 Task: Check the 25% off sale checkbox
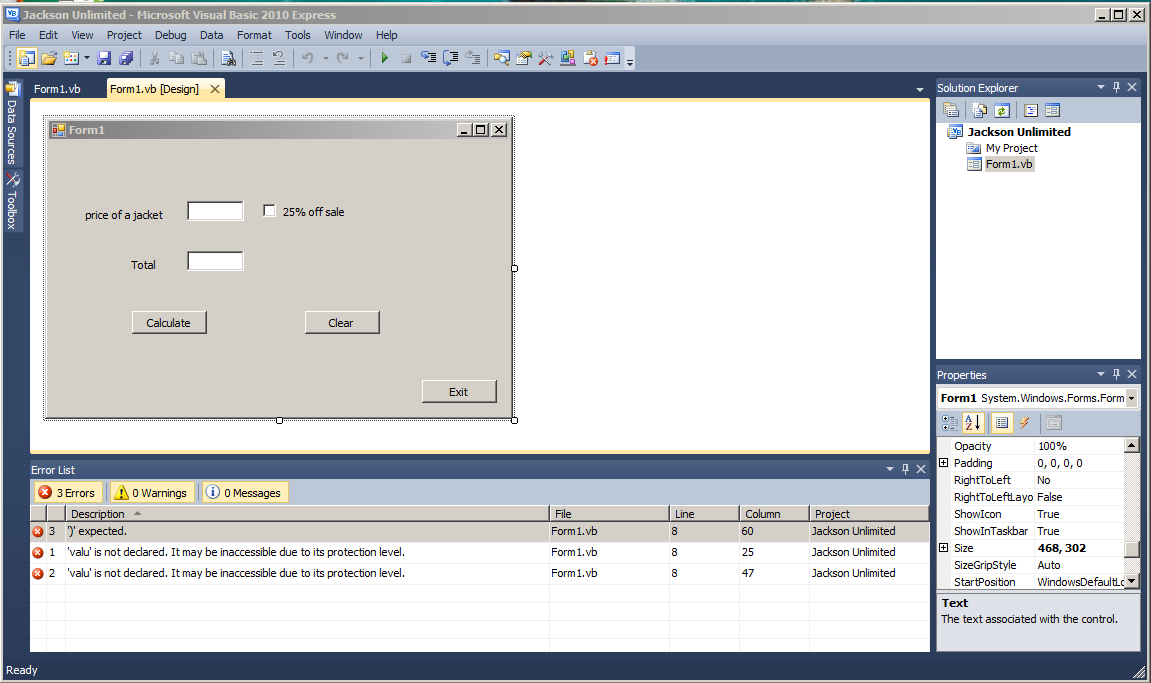pos(269,211)
